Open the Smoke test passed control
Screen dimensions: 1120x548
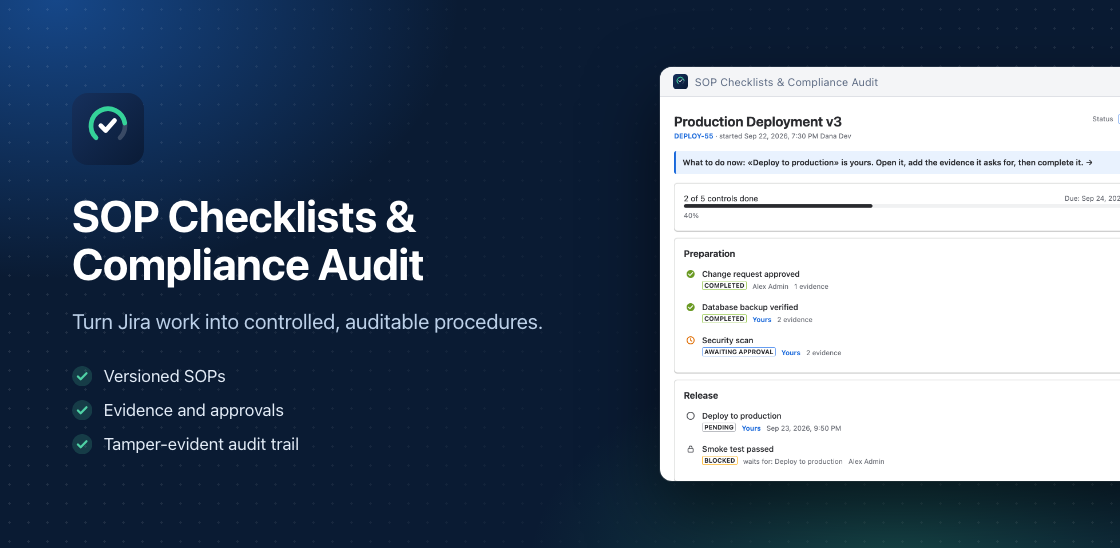tap(737, 449)
